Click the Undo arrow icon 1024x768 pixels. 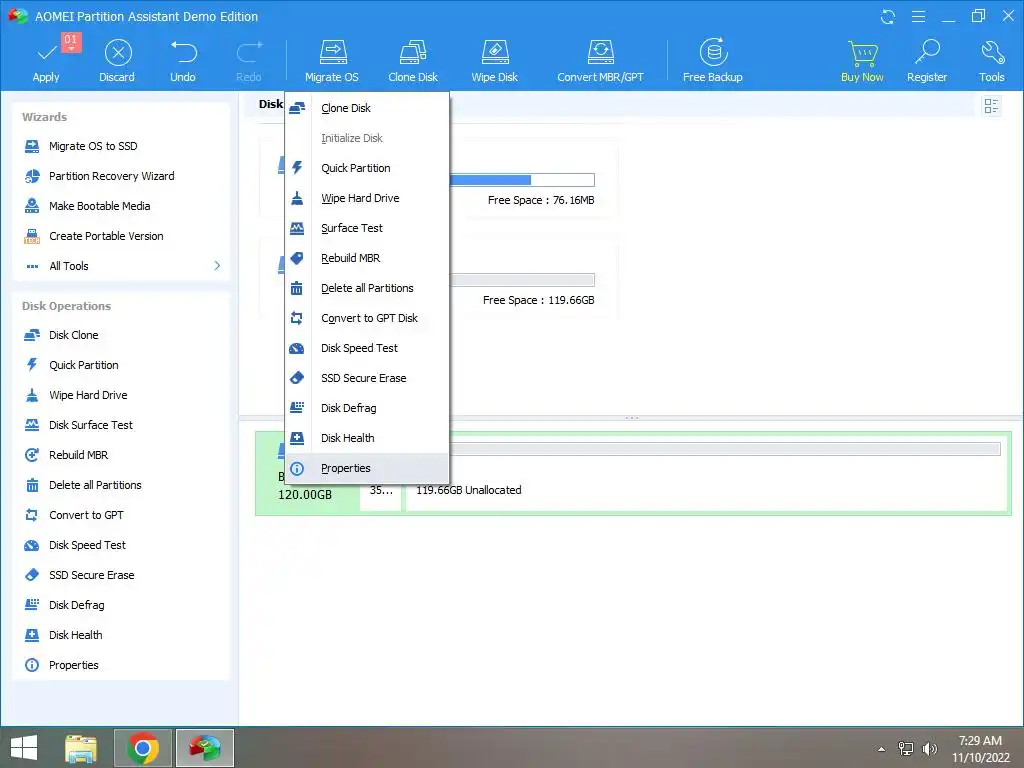[x=184, y=52]
